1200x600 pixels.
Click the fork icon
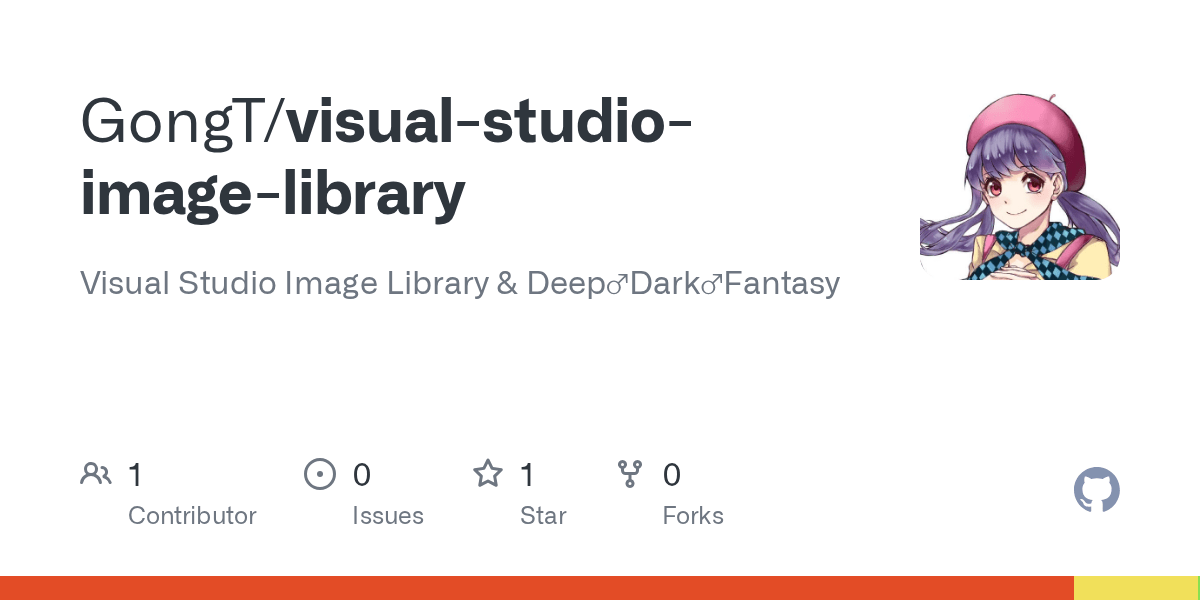pyautogui.click(x=630, y=474)
